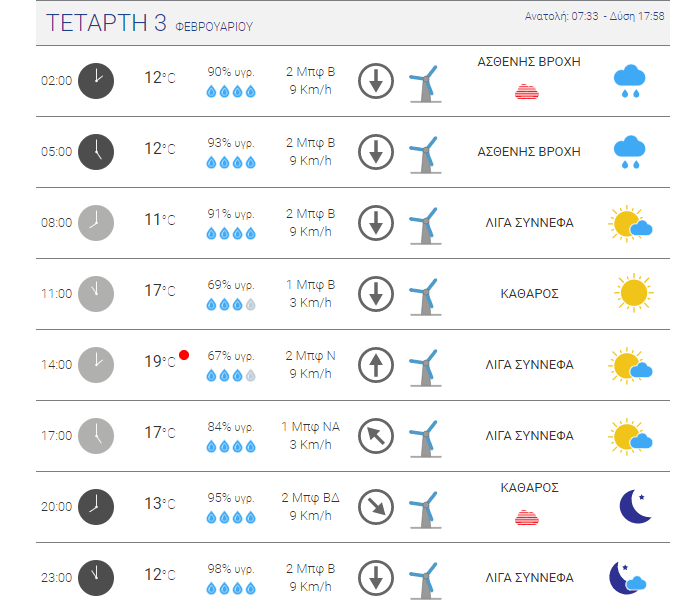
Task: Click the dark clock icon at 05:00
Action: [x=96, y=152]
